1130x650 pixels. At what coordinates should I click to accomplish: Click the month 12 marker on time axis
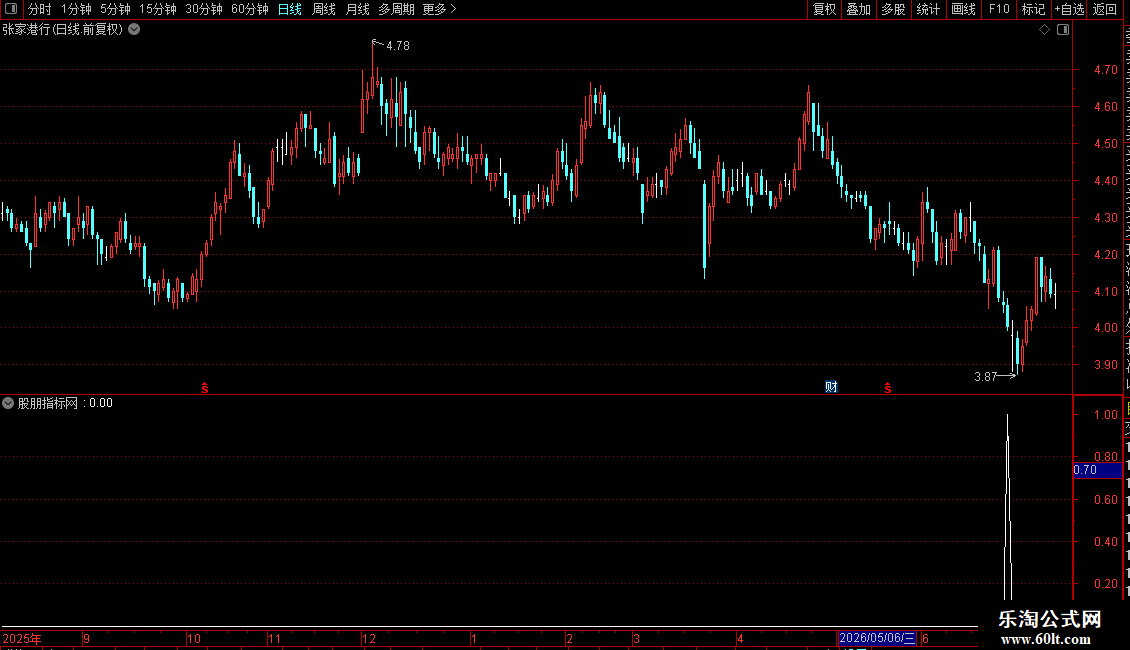point(368,638)
